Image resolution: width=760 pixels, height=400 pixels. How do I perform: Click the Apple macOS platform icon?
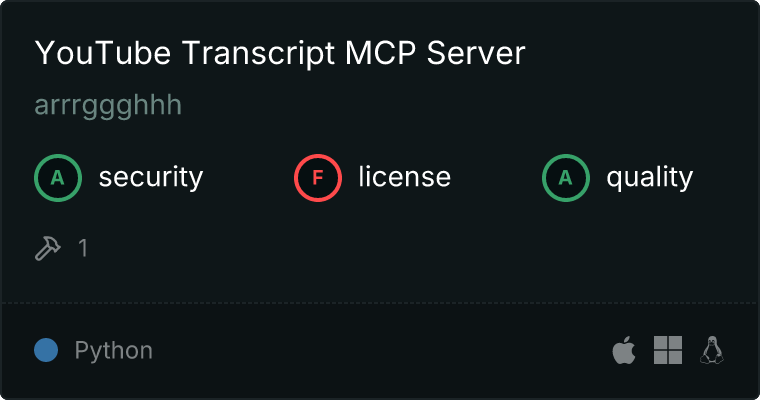pyautogui.click(x=624, y=350)
